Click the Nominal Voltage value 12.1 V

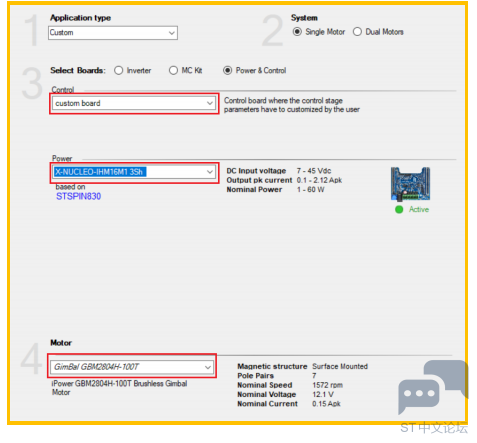[x=323, y=394]
